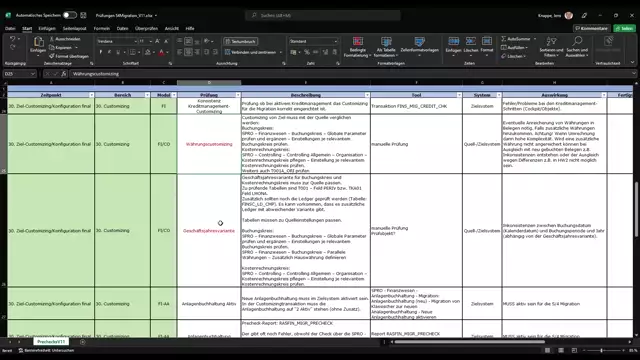Select cell Währungscustomizing
Image resolution: width=640 pixels, height=360 pixels.
(x=209, y=144)
